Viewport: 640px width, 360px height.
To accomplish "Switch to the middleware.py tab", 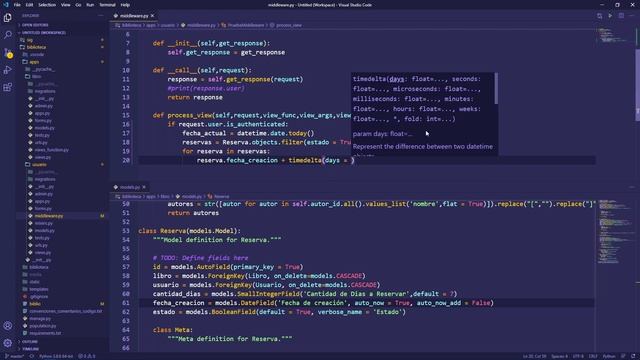I will [x=134, y=16].
